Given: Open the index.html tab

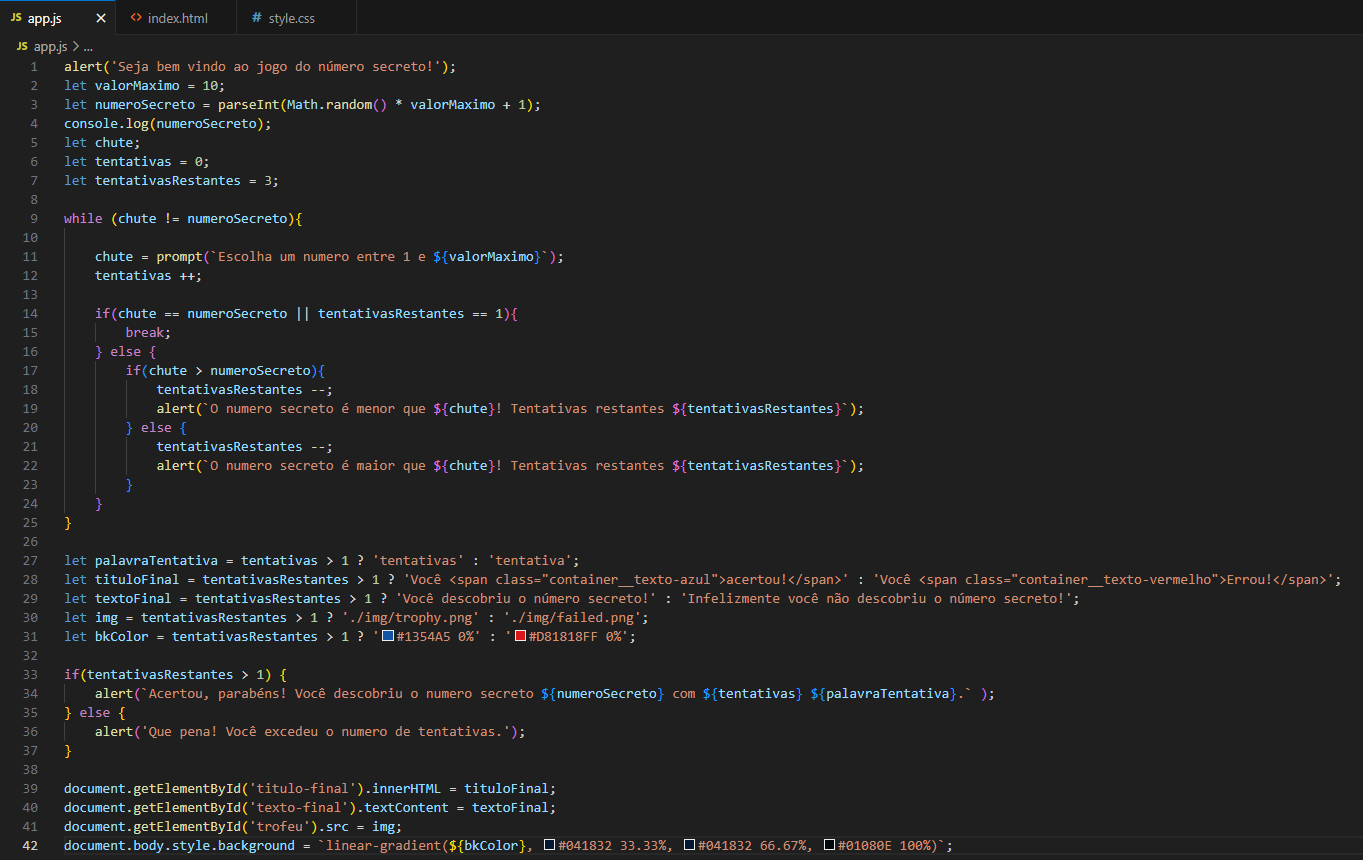Looking at the screenshot, I should (176, 18).
